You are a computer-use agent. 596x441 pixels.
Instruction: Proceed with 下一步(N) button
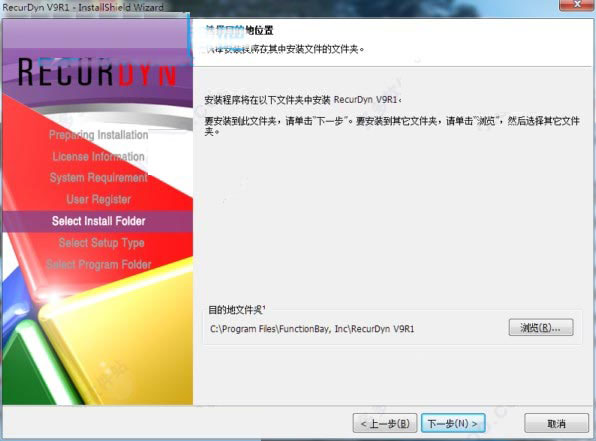tap(453, 423)
